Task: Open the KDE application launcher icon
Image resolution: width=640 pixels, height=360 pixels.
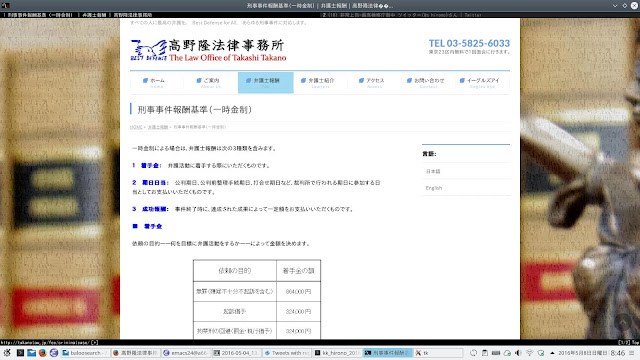Action: tap(7, 353)
